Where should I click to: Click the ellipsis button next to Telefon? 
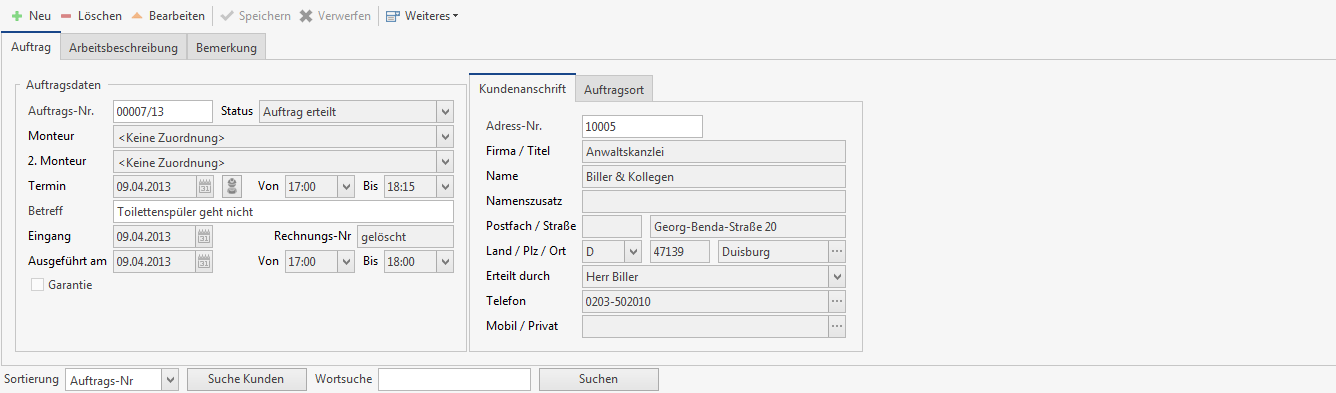(x=837, y=301)
